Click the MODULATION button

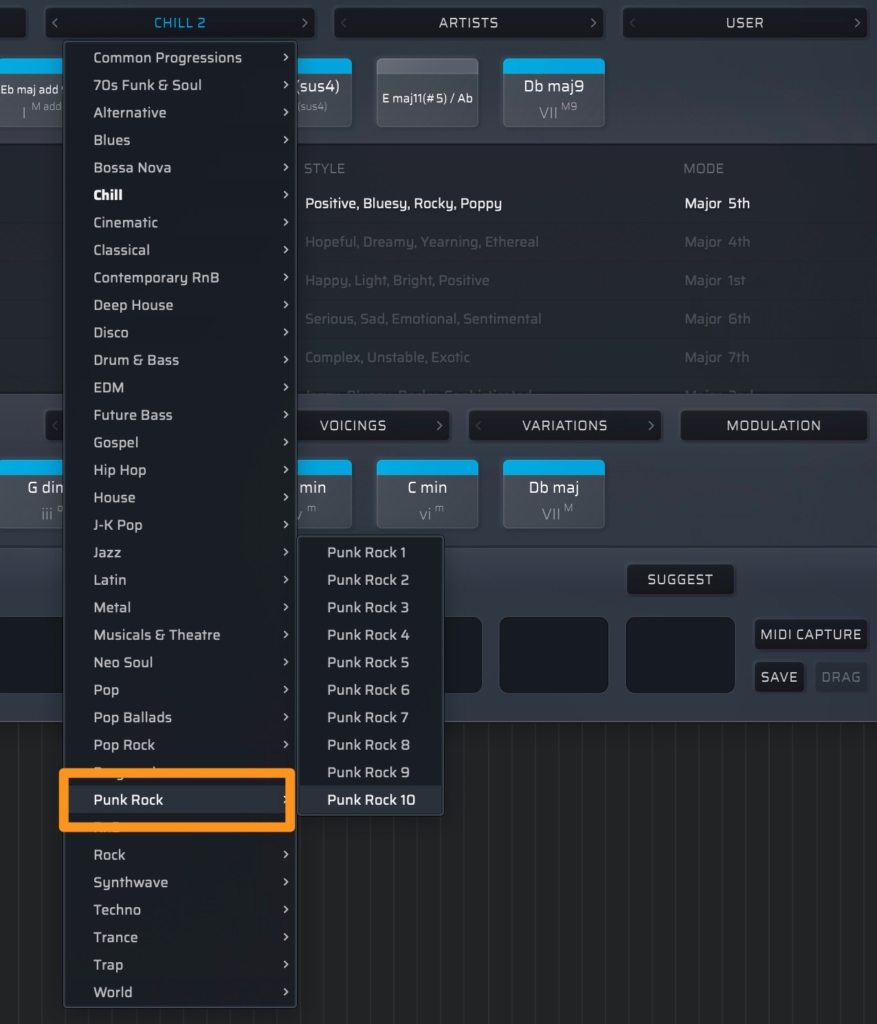coord(773,426)
